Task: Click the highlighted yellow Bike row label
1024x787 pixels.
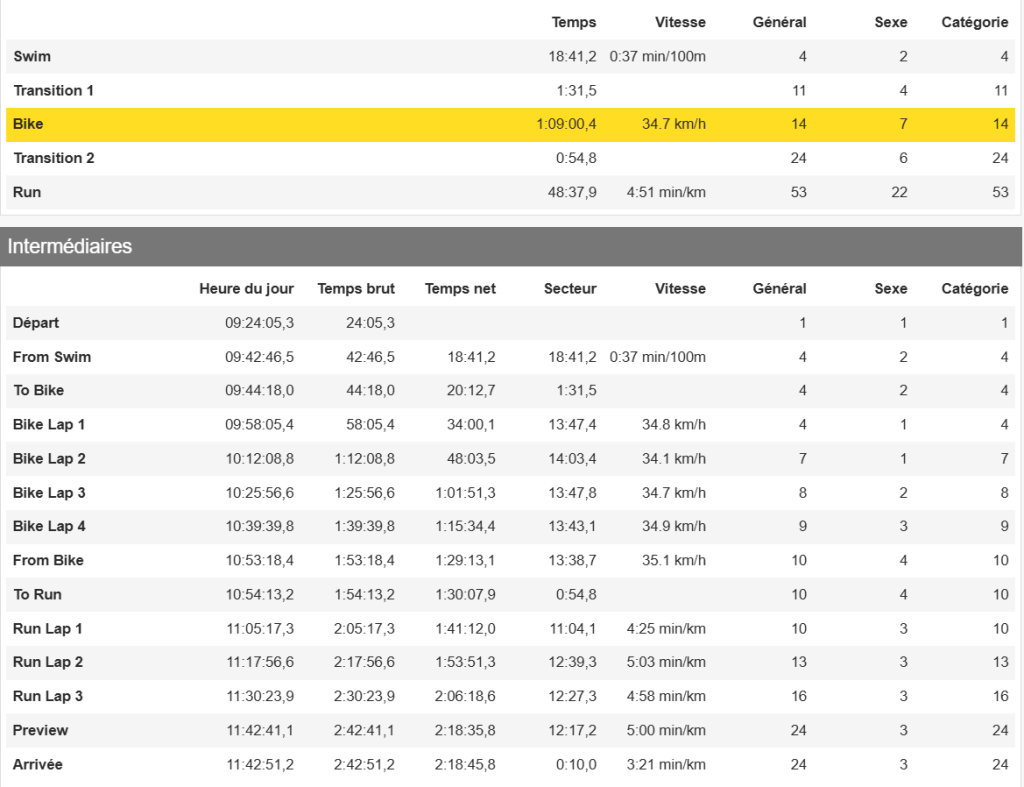Action: click(x=28, y=124)
